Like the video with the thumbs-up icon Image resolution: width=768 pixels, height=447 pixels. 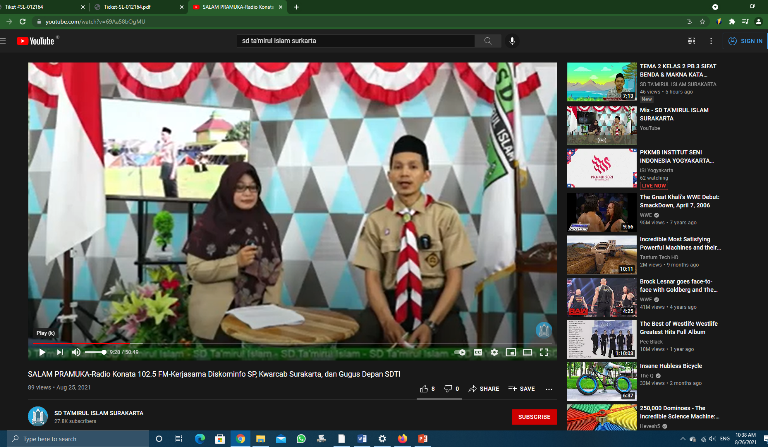pos(424,389)
